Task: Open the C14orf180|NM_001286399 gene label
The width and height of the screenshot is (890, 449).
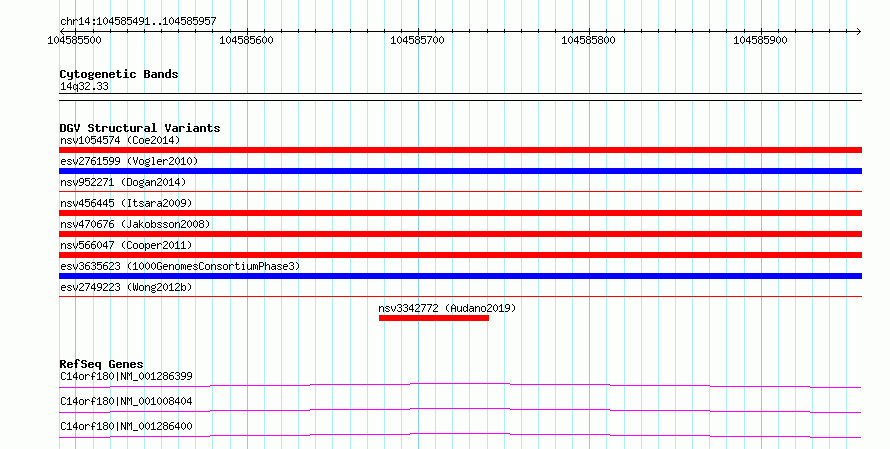Action: coord(126,376)
